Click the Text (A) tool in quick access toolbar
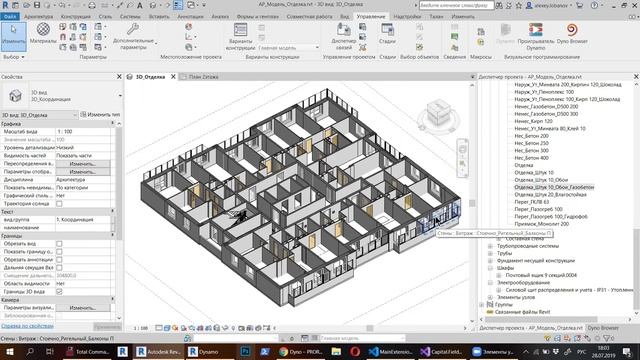 point(140,5)
